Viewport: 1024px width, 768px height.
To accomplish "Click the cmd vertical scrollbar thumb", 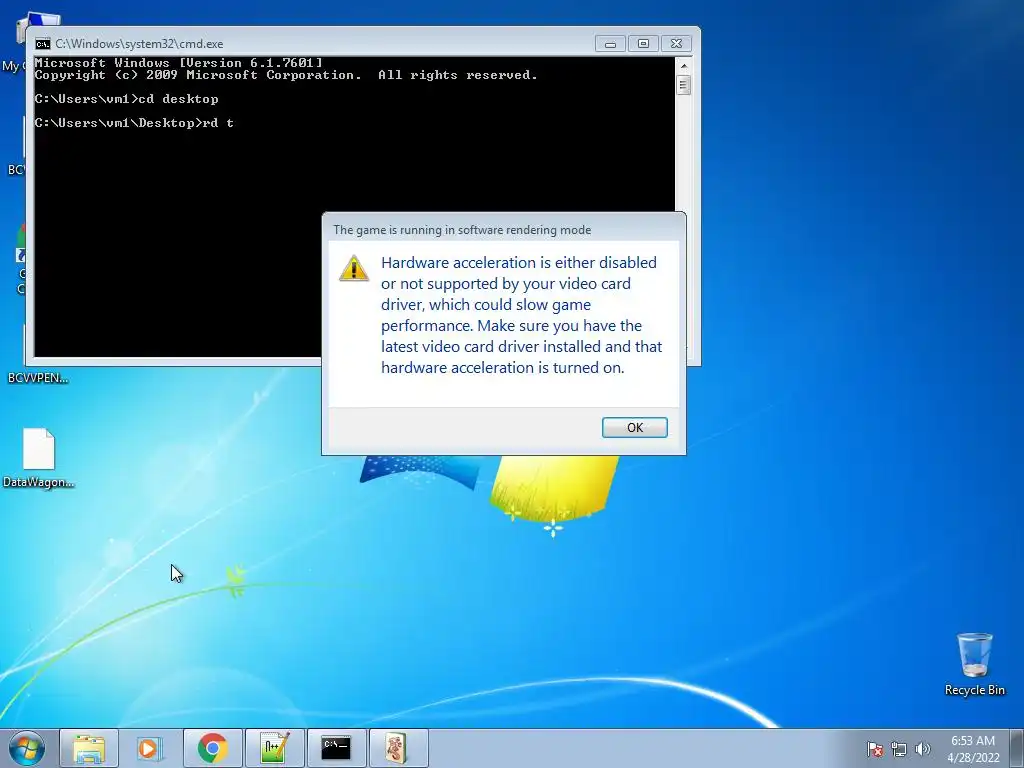I will coord(684,85).
